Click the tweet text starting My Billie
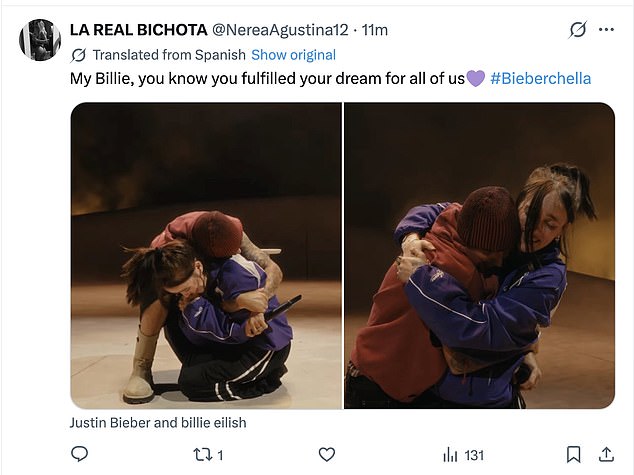Image resolution: width=634 pixels, height=475 pixels. tap(267, 78)
